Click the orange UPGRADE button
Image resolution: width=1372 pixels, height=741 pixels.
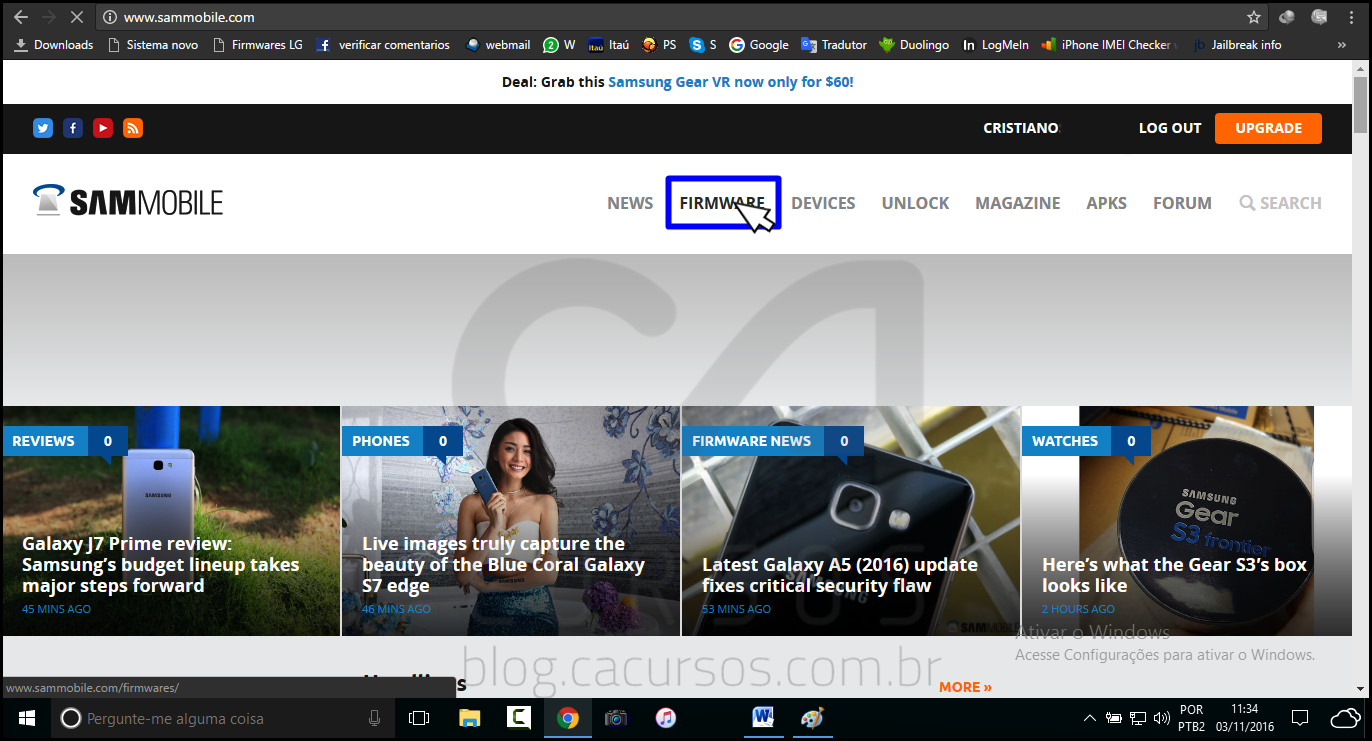point(1268,128)
